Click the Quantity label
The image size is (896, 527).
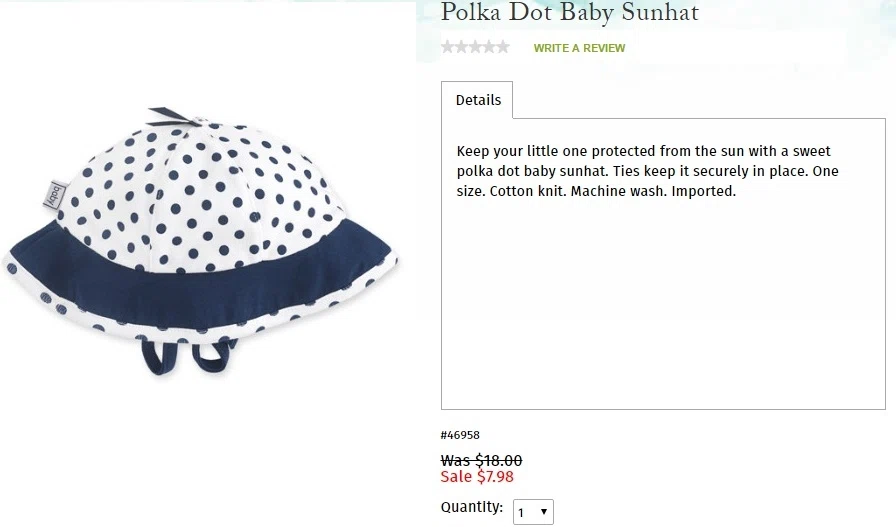(472, 507)
